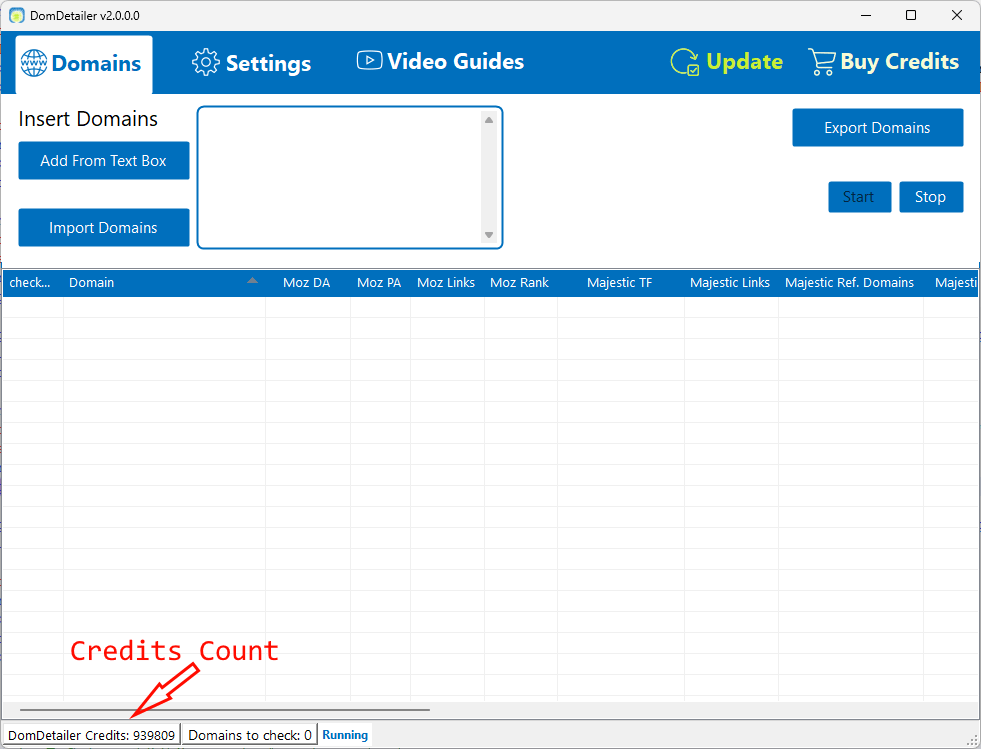Click the refresh icon beside Update
The image size is (981, 749).
(685, 62)
